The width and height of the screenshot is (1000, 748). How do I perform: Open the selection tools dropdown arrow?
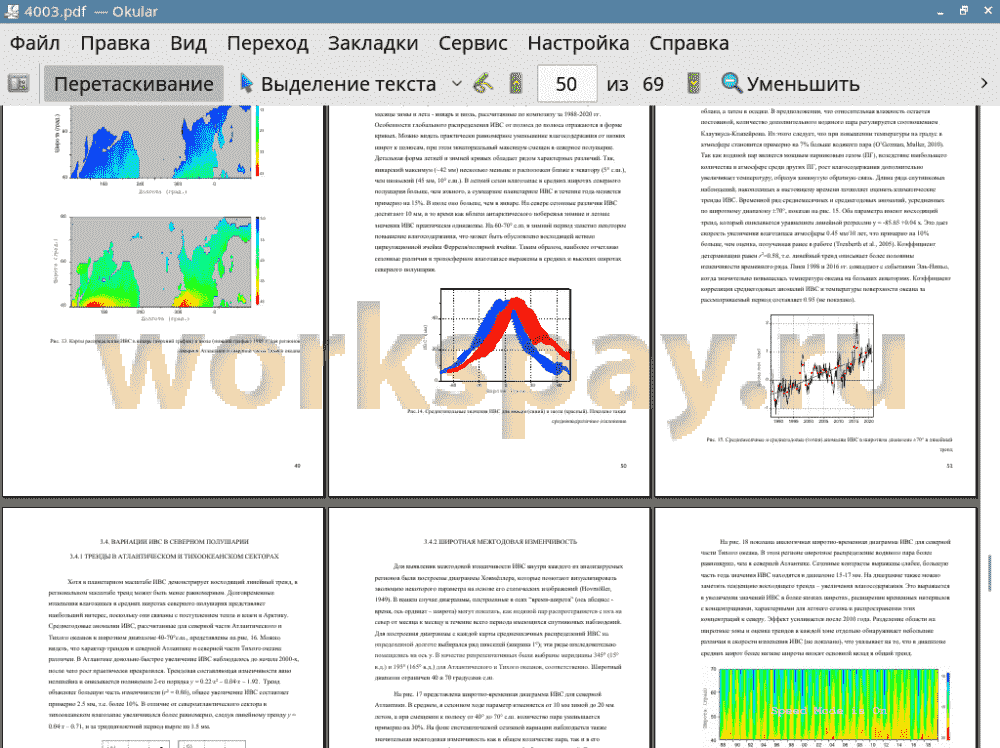coord(457,84)
